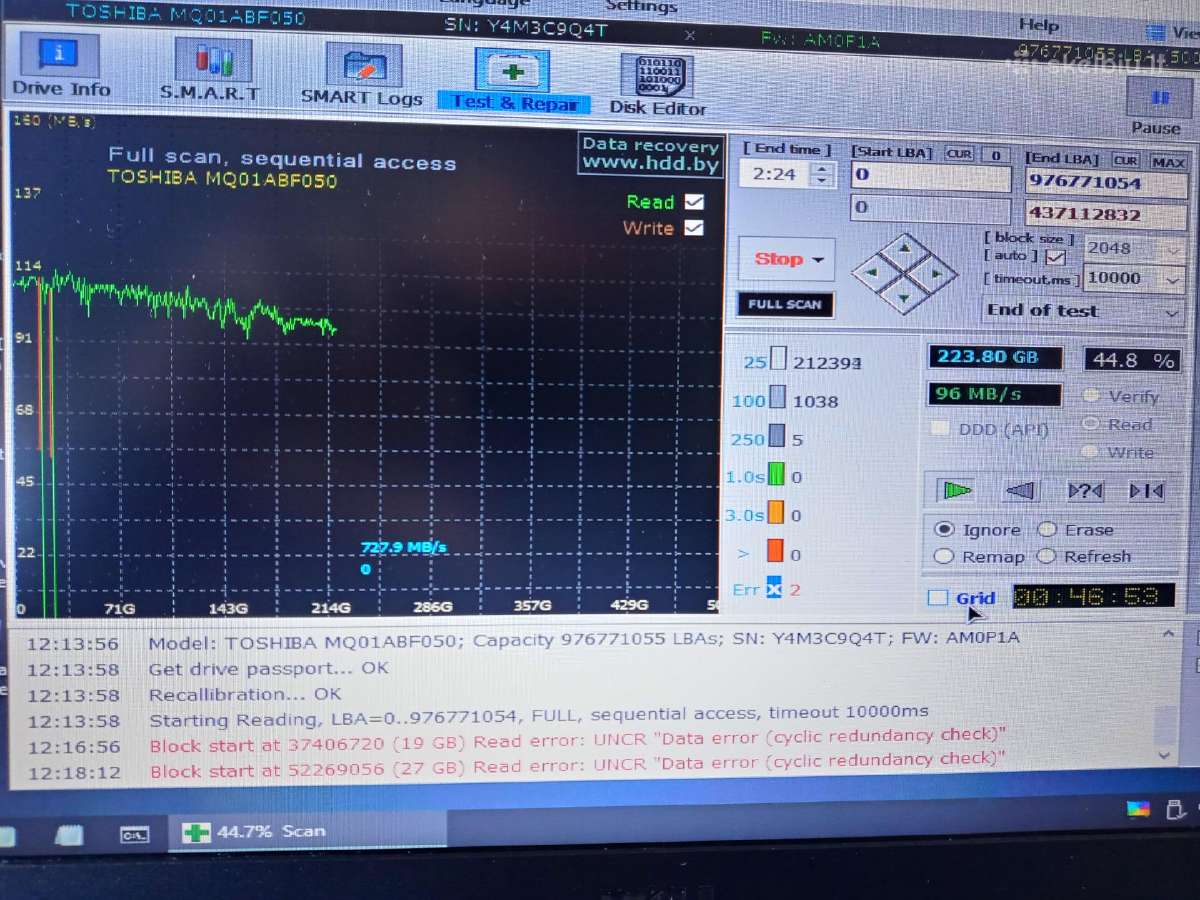Open the S.M.A.R.T section icon
The width and height of the screenshot is (1200, 900).
click(213, 60)
